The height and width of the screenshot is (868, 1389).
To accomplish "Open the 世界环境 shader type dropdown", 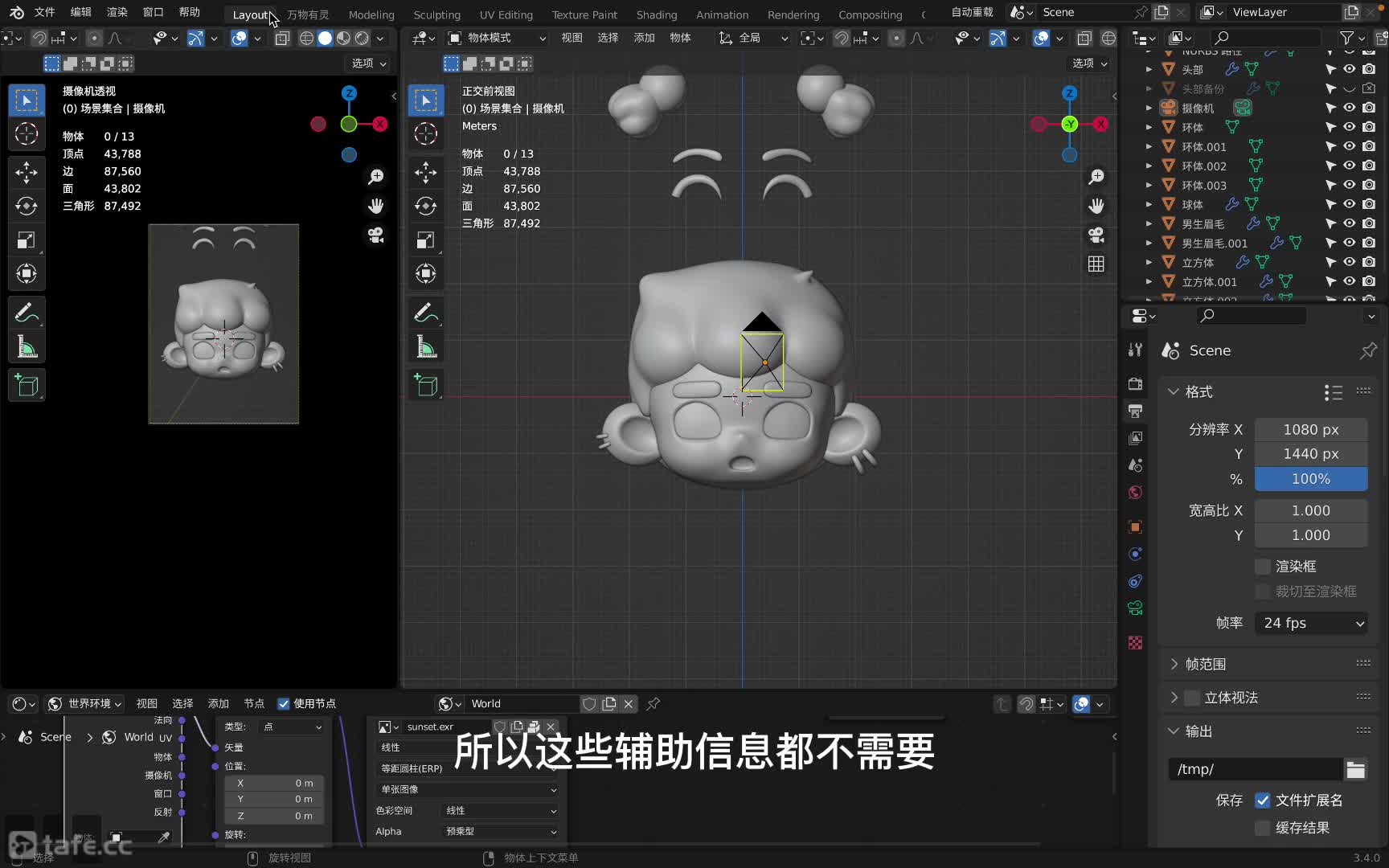I will click(x=84, y=704).
